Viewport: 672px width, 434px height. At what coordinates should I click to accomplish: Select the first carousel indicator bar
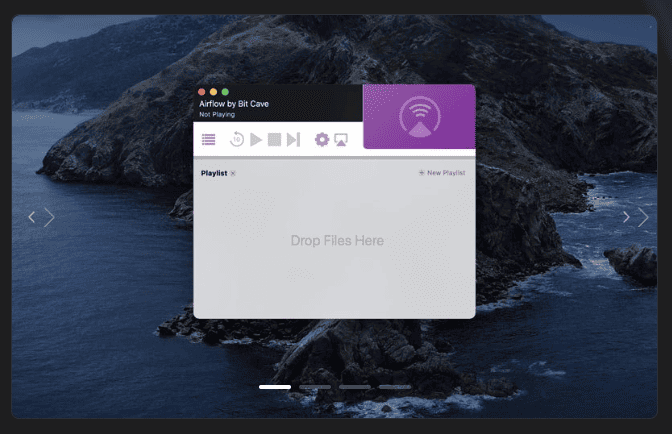[x=275, y=387]
